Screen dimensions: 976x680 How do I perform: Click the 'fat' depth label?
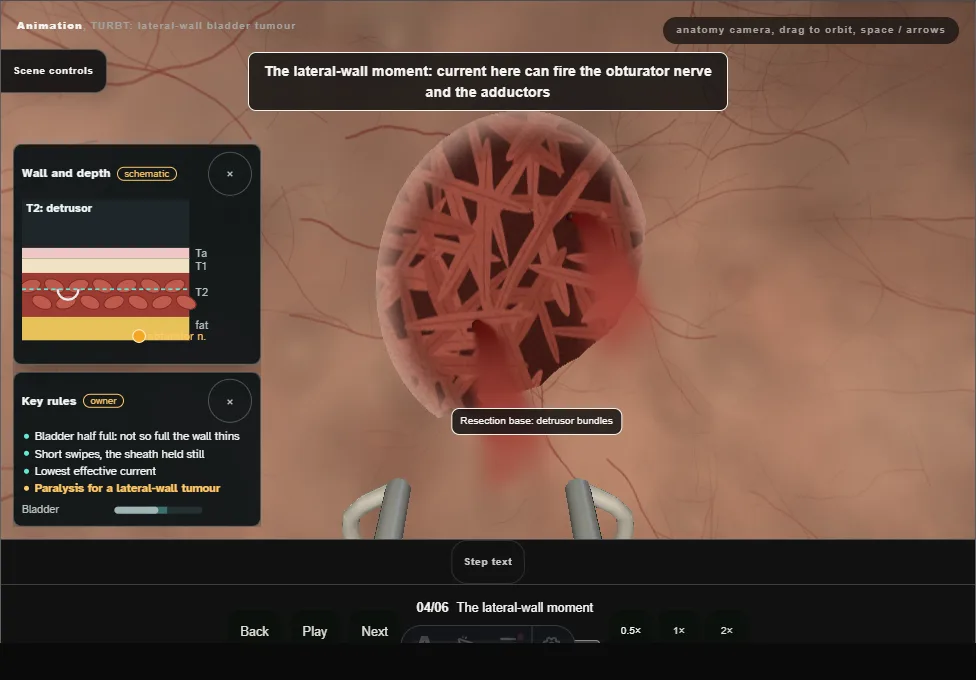[x=202, y=324]
